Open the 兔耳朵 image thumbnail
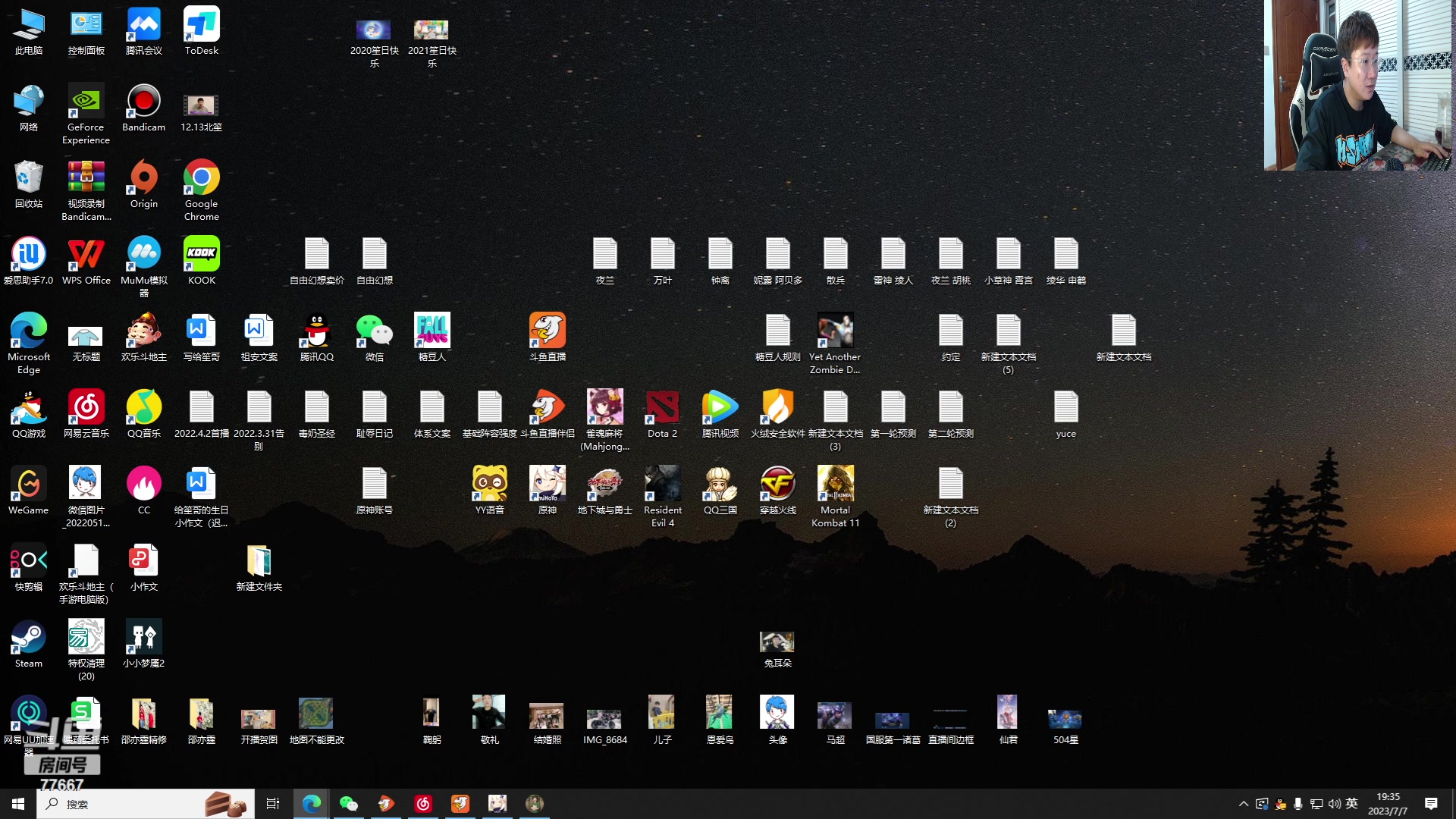The image size is (1456, 819). (x=778, y=649)
